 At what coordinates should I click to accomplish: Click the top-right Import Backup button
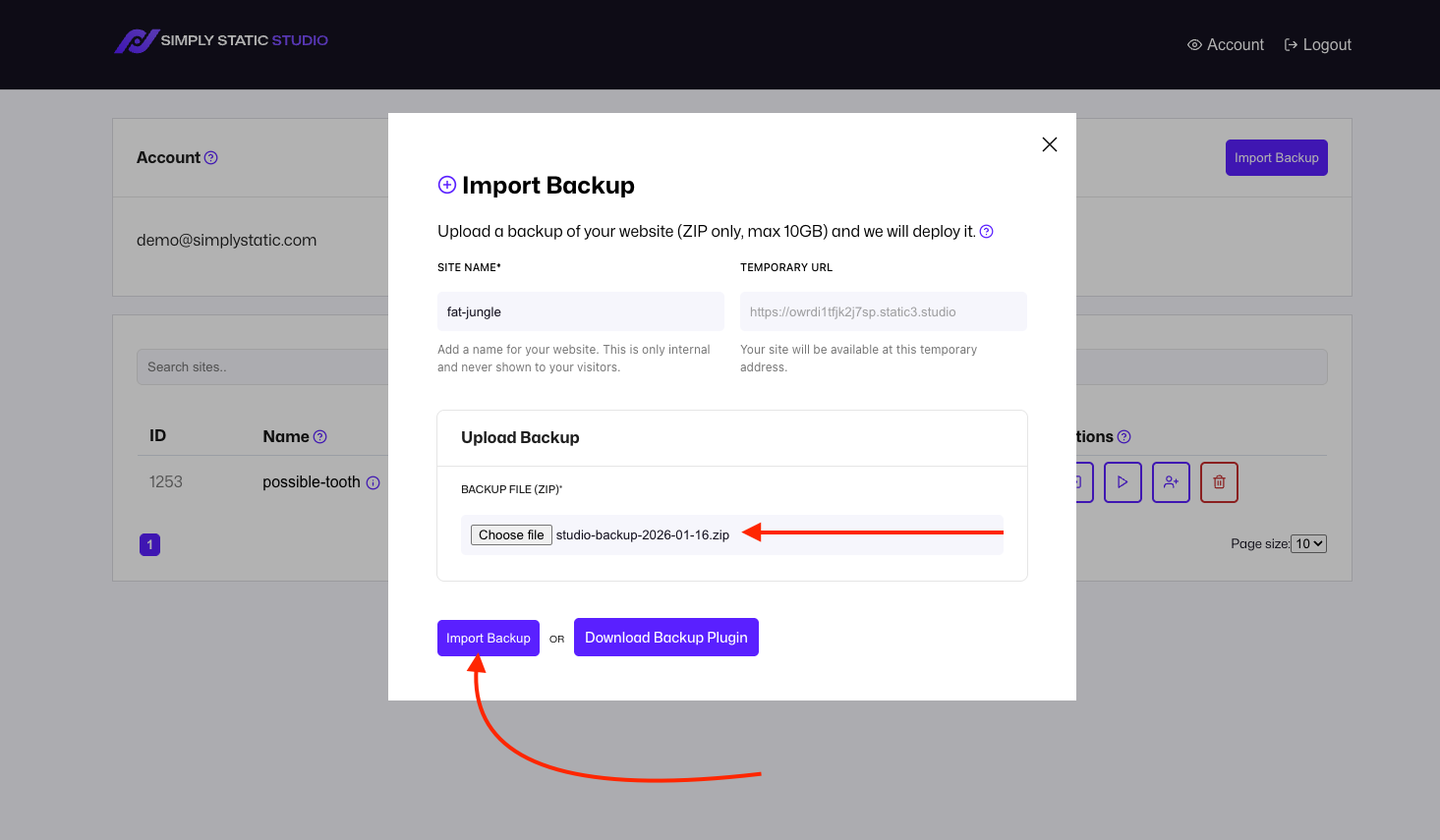click(1277, 157)
